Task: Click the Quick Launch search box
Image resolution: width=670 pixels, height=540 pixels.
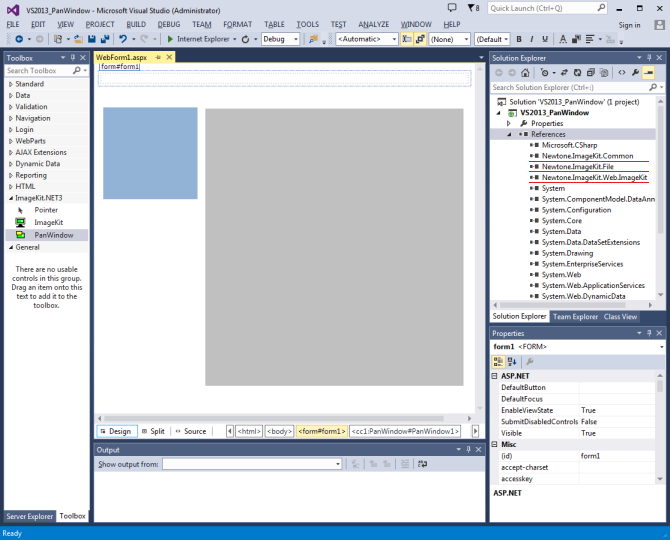Action: [x=547, y=8]
